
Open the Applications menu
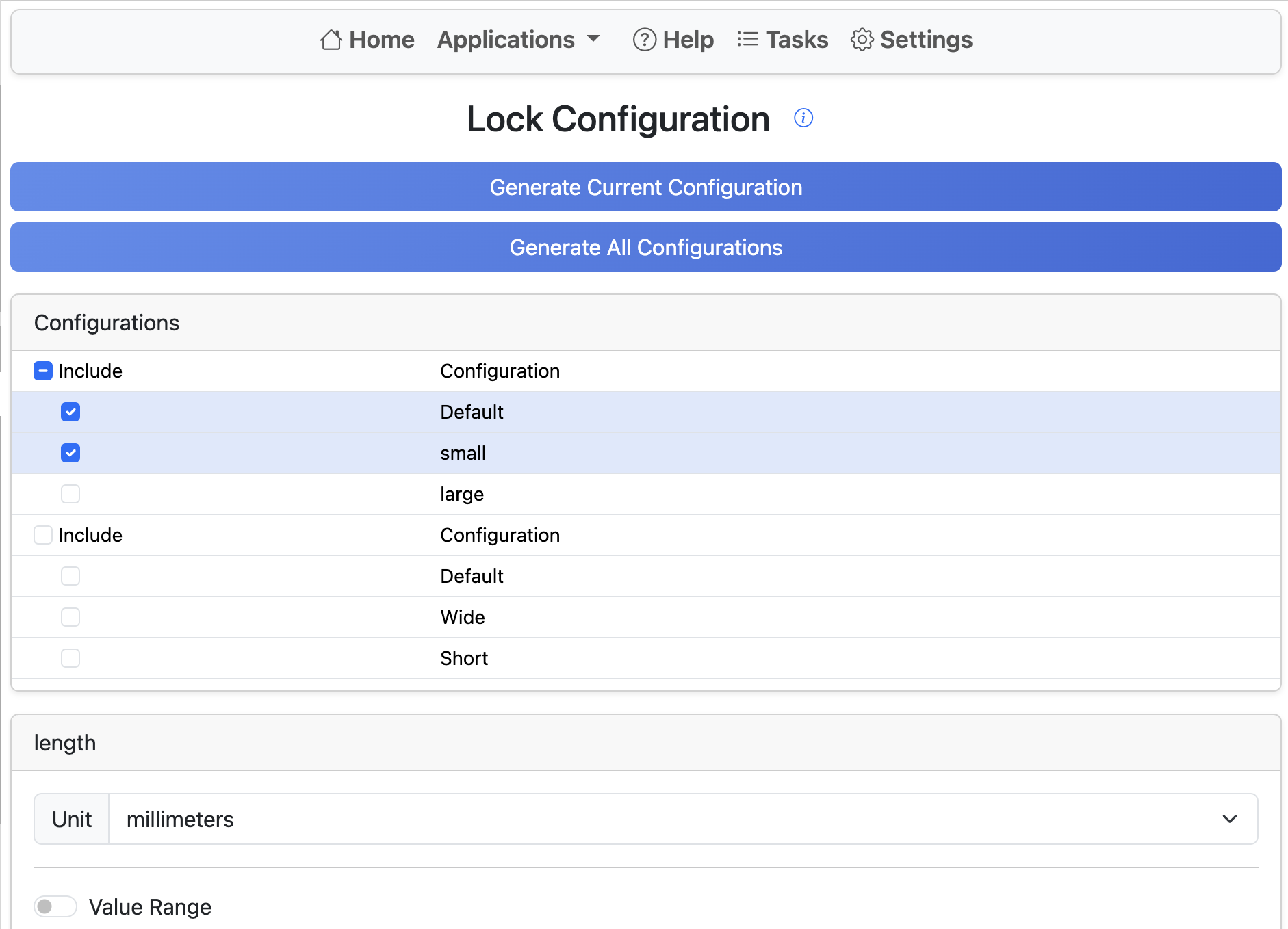517,40
